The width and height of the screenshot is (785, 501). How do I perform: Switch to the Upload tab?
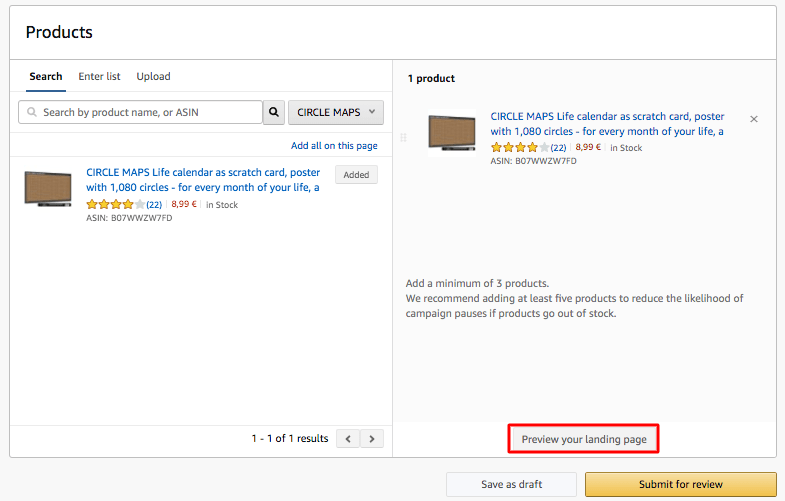tap(153, 77)
